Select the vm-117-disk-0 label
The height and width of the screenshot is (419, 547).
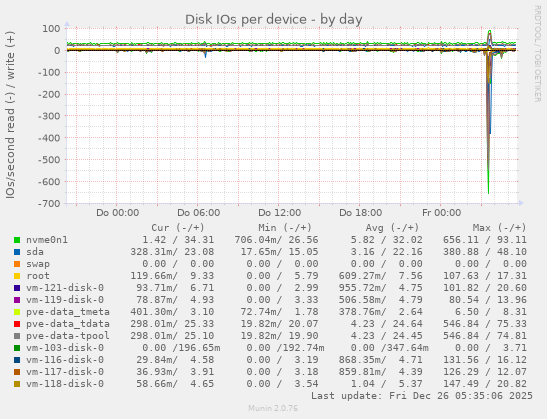pyautogui.click(x=65, y=372)
